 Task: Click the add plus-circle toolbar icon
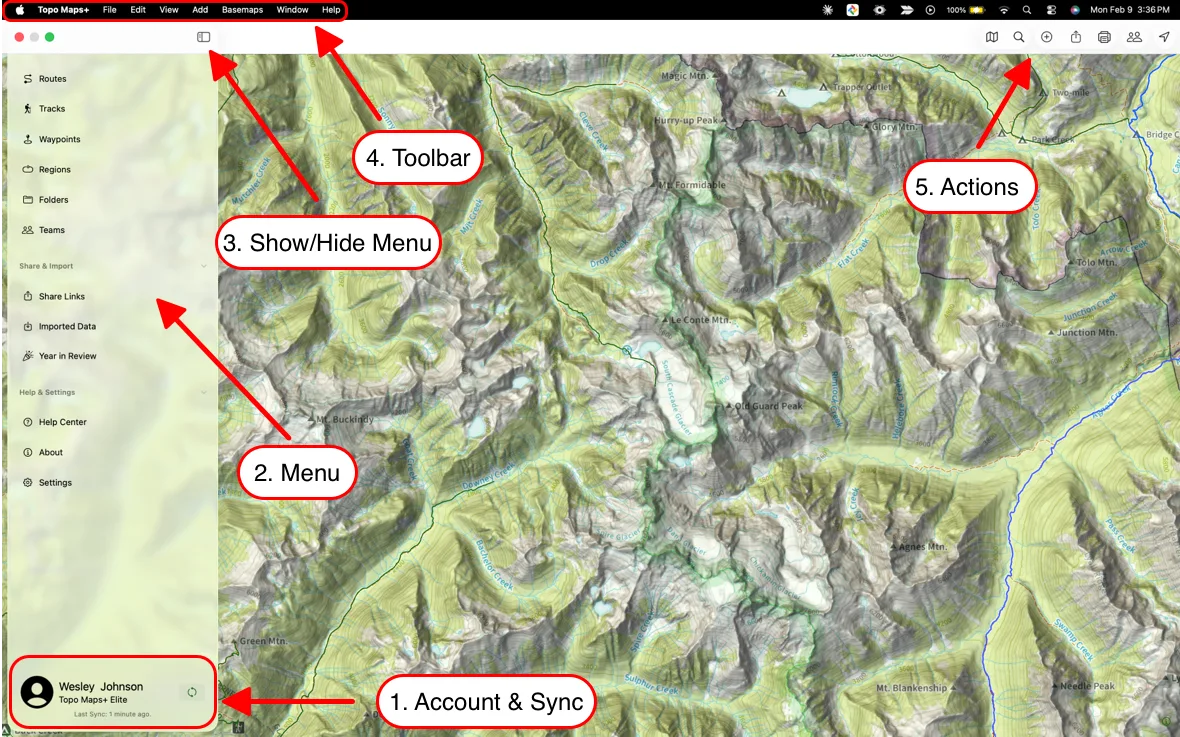pyautogui.click(x=1047, y=37)
